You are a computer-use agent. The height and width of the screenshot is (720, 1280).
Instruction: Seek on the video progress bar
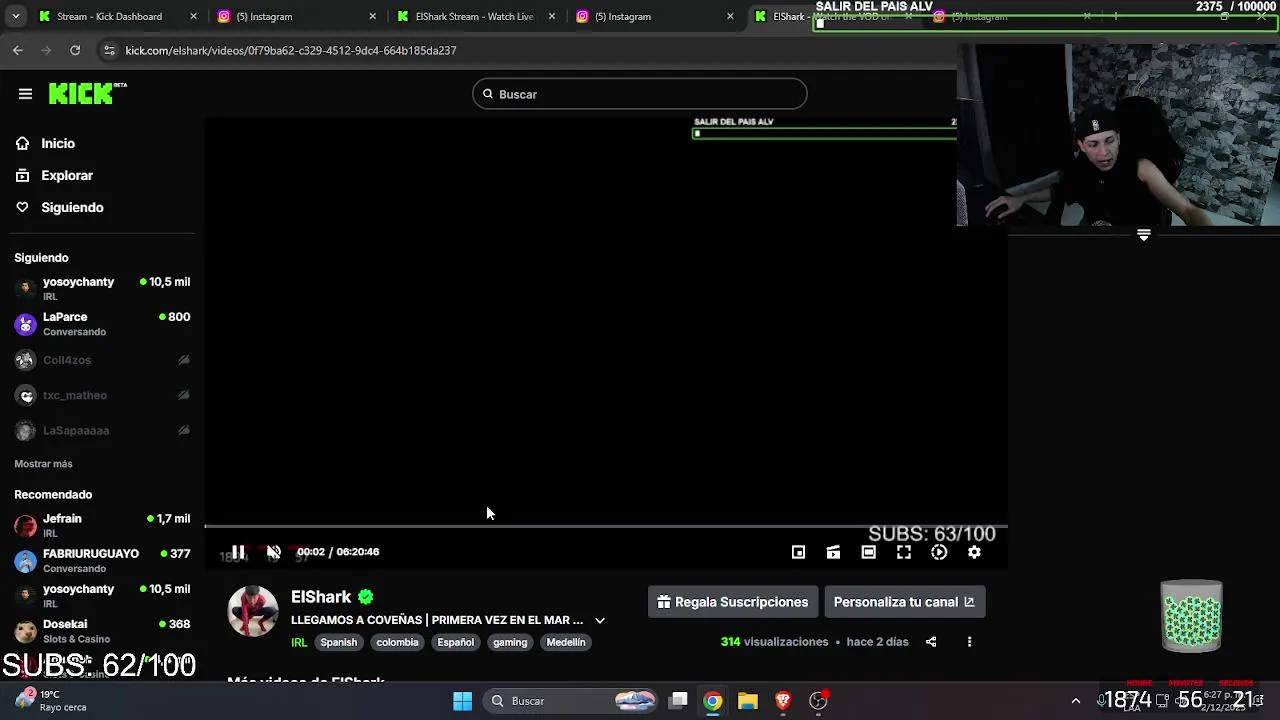click(606, 526)
